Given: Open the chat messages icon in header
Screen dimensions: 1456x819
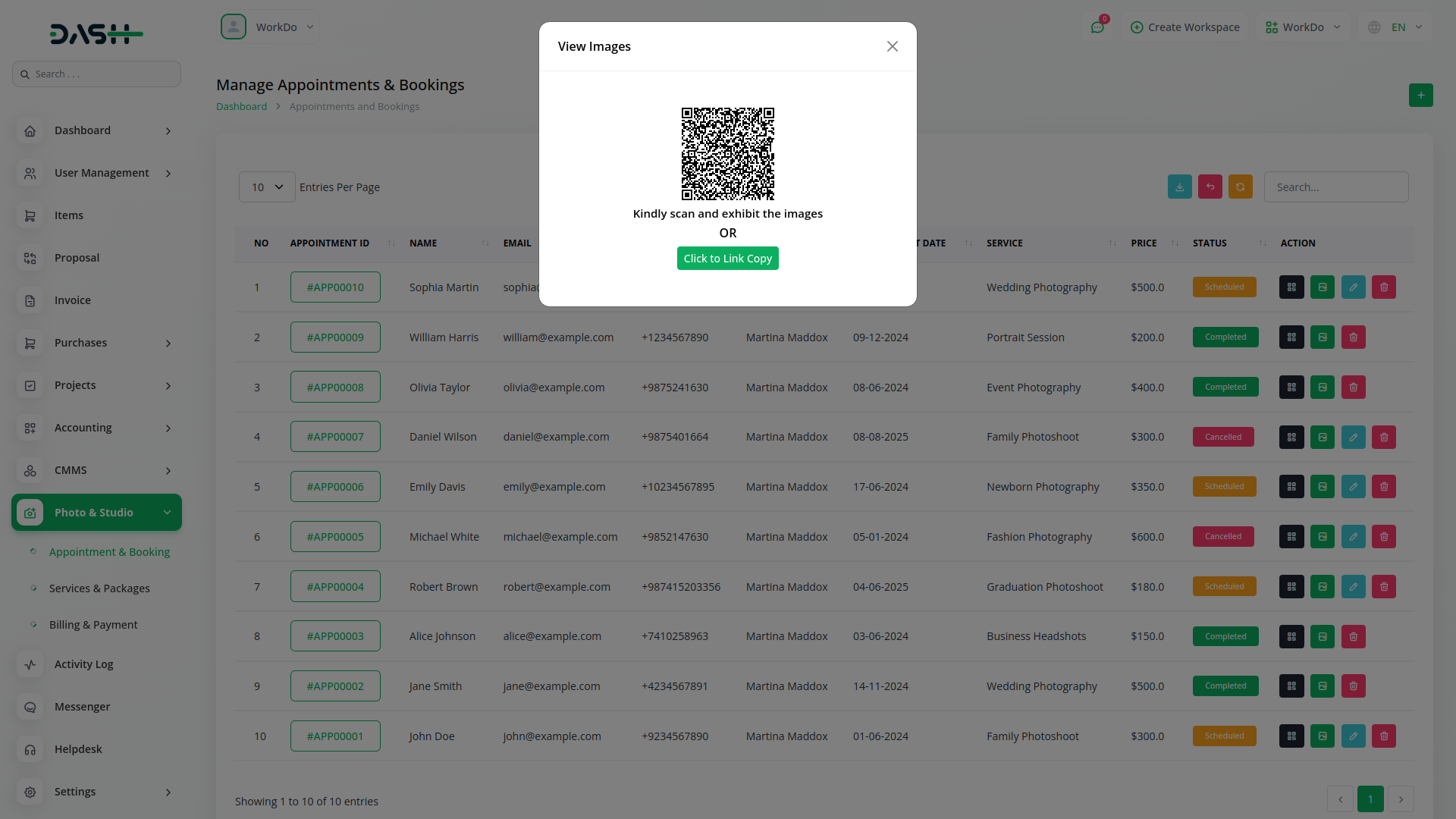Looking at the screenshot, I should (1097, 27).
